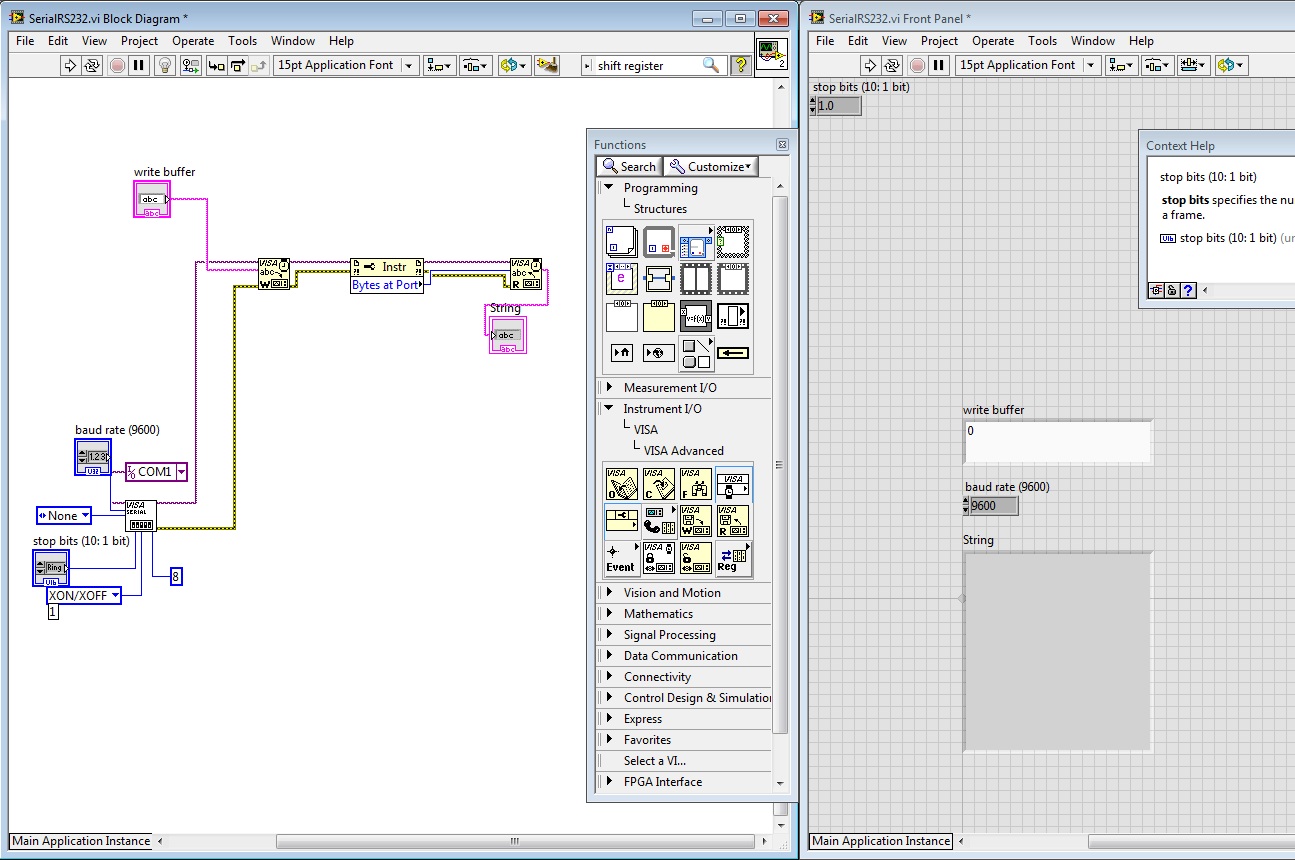
Task: Click Highlight Execution light bulb icon
Action: pyautogui.click(x=166, y=65)
